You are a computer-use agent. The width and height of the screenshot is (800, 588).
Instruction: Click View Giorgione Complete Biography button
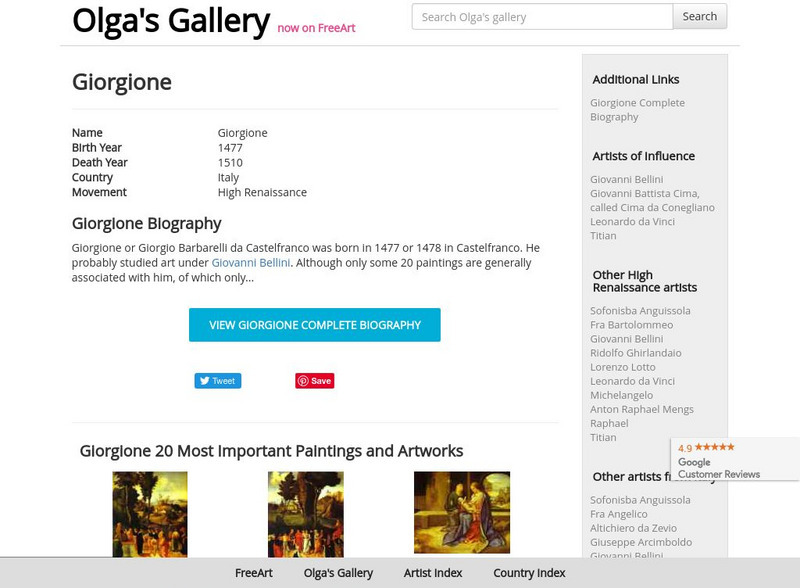(314, 325)
